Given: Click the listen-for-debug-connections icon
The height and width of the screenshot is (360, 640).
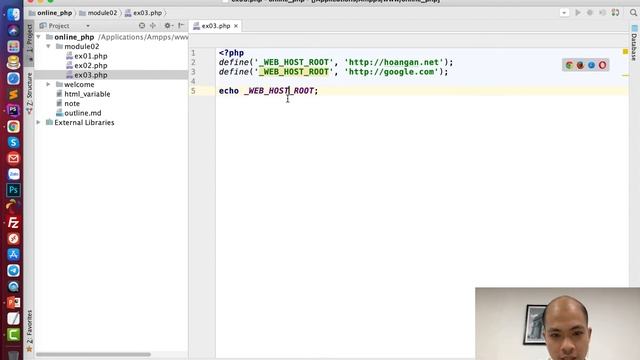Looking at the screenshot, I should [x=616, y=13].
